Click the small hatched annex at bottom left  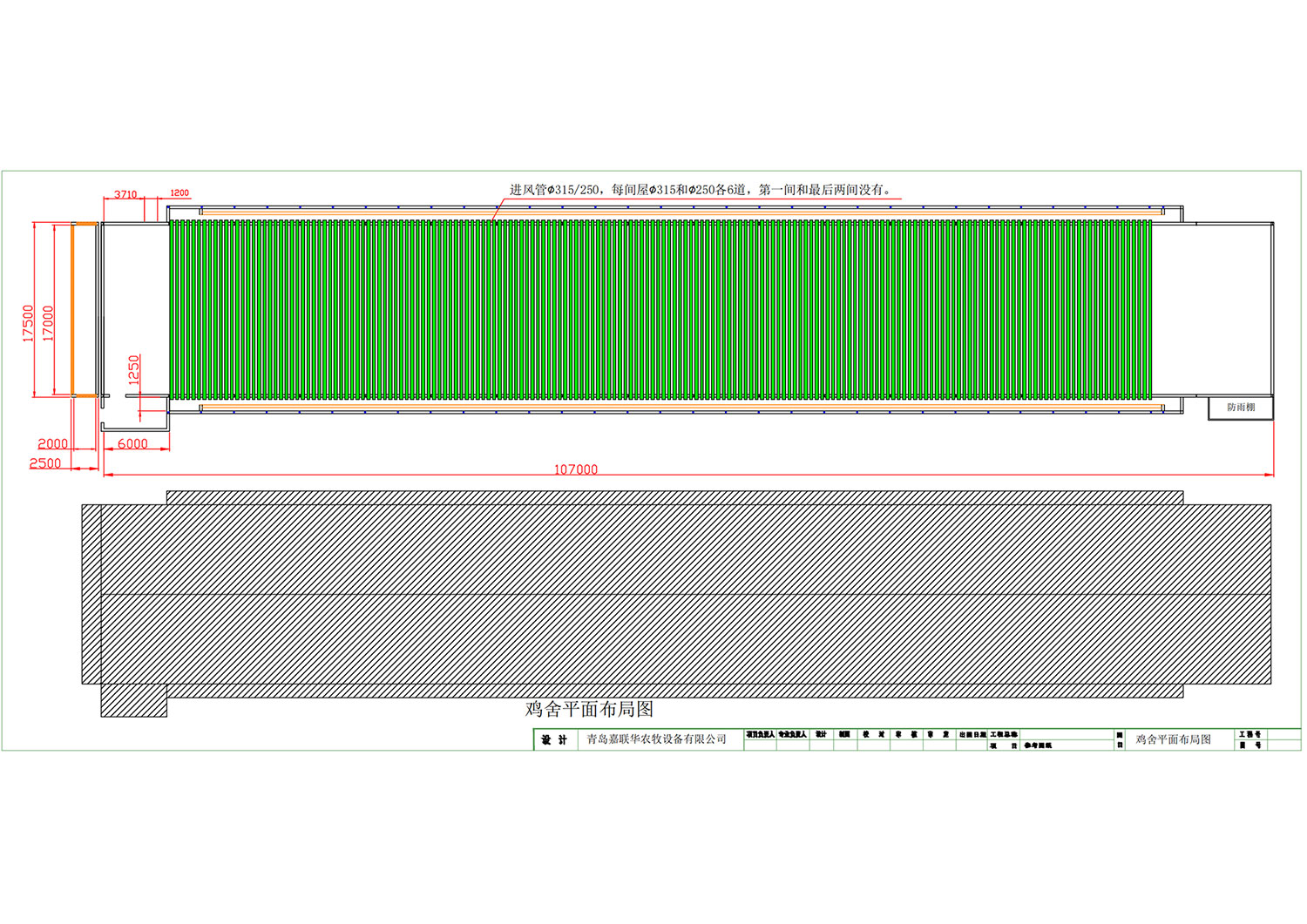click(133, 700)
